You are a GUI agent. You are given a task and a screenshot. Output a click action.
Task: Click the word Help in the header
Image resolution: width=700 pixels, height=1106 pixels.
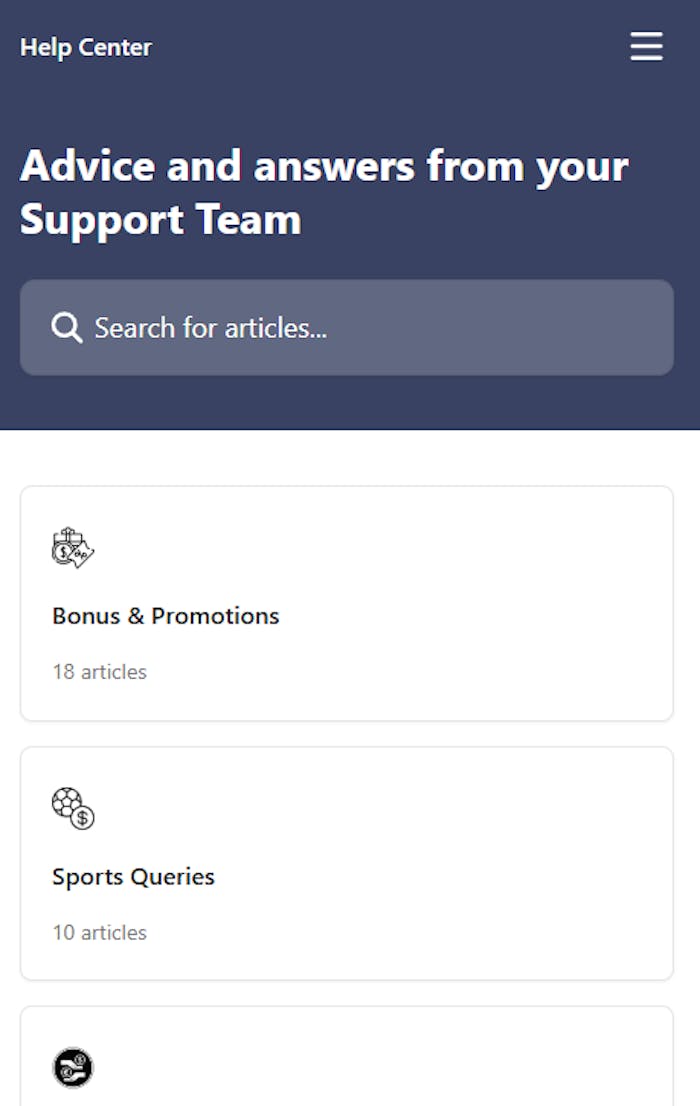(x=42, y=47)
